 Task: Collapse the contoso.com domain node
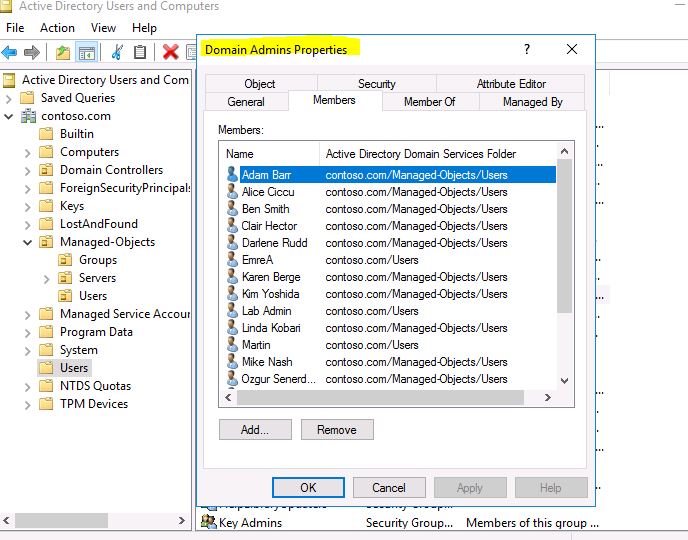coord(9,116)
